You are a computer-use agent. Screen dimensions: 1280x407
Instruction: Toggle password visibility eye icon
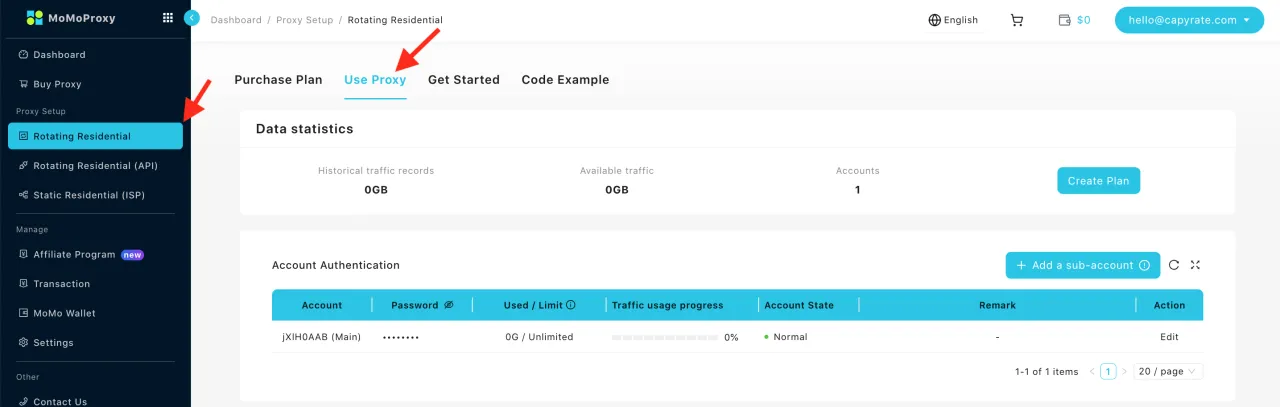[x=448, y=305]
